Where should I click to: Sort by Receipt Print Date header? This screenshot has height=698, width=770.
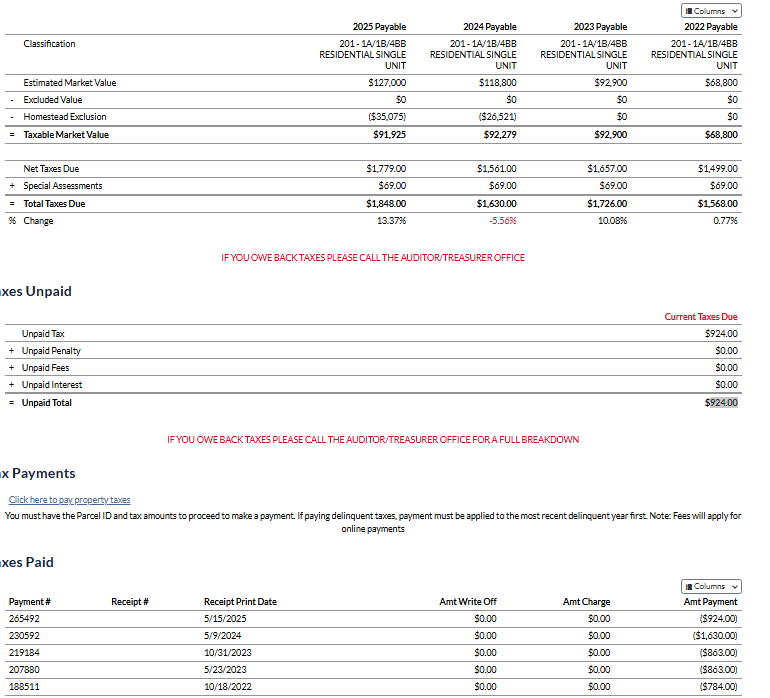point(240,602)
